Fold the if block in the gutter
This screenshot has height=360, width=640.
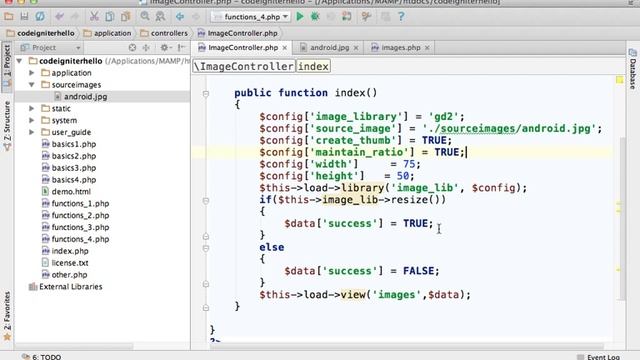pyautogui.click(x=206, y=200)
